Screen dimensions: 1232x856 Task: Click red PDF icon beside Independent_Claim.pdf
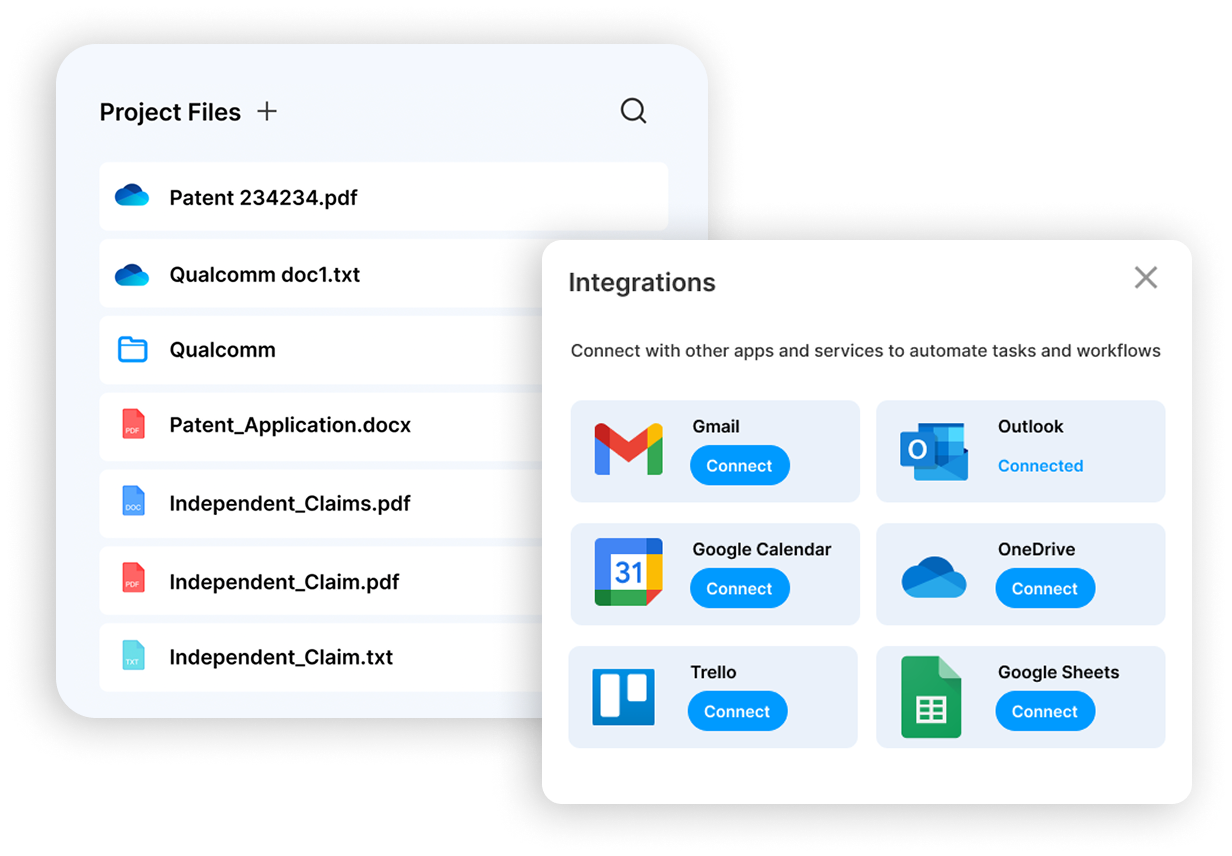133,578
